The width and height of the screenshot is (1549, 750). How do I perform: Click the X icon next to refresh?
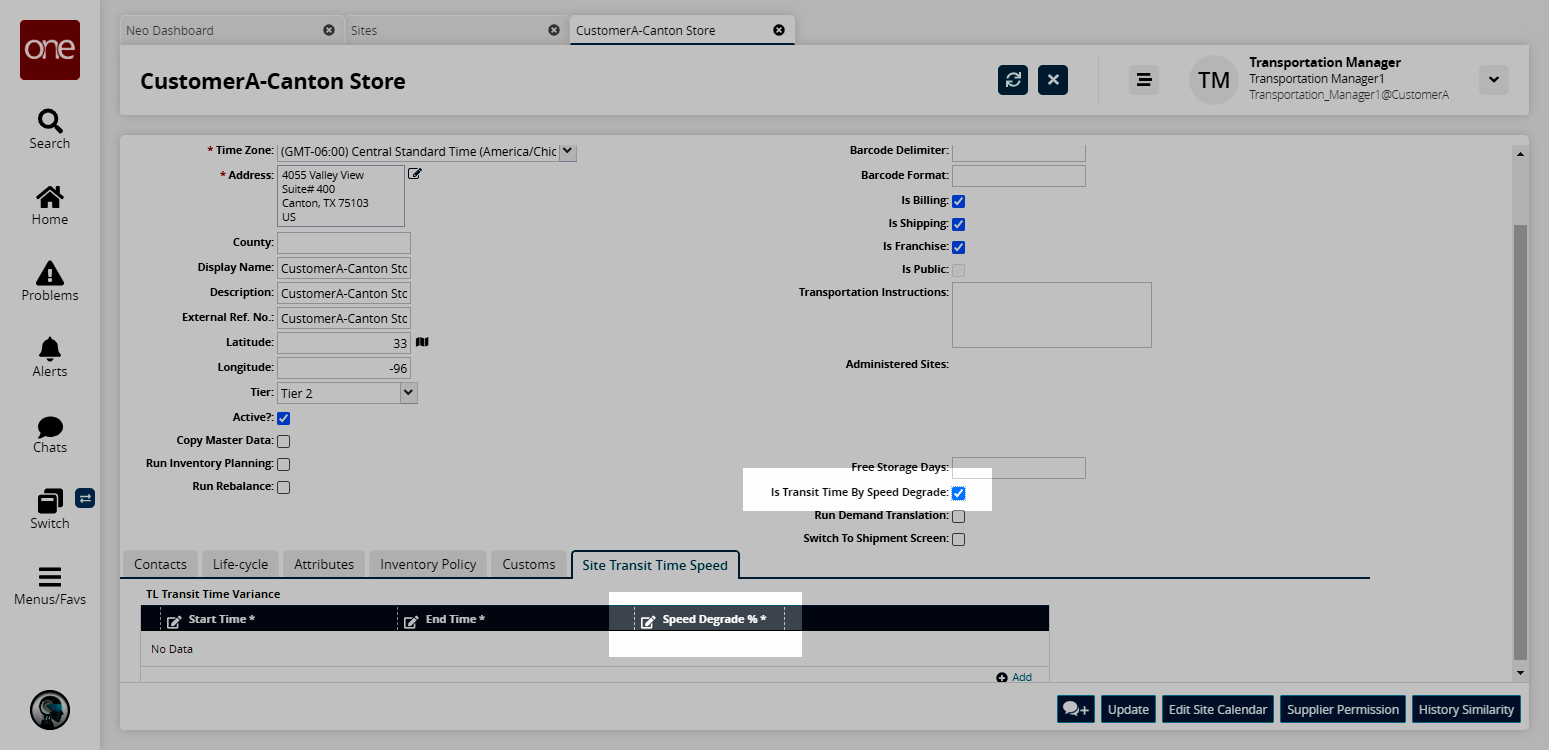point(1053,80)
